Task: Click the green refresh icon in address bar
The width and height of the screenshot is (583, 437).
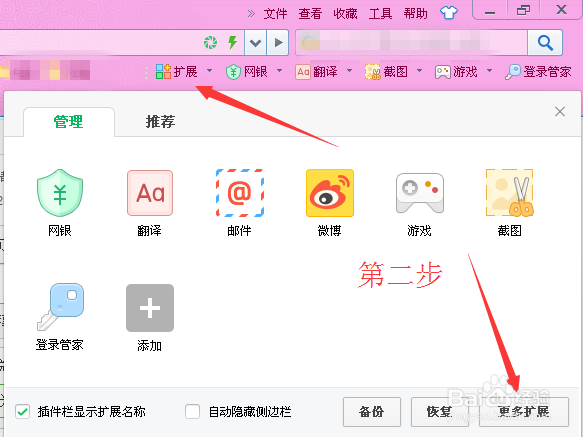Action: point(210,42)
